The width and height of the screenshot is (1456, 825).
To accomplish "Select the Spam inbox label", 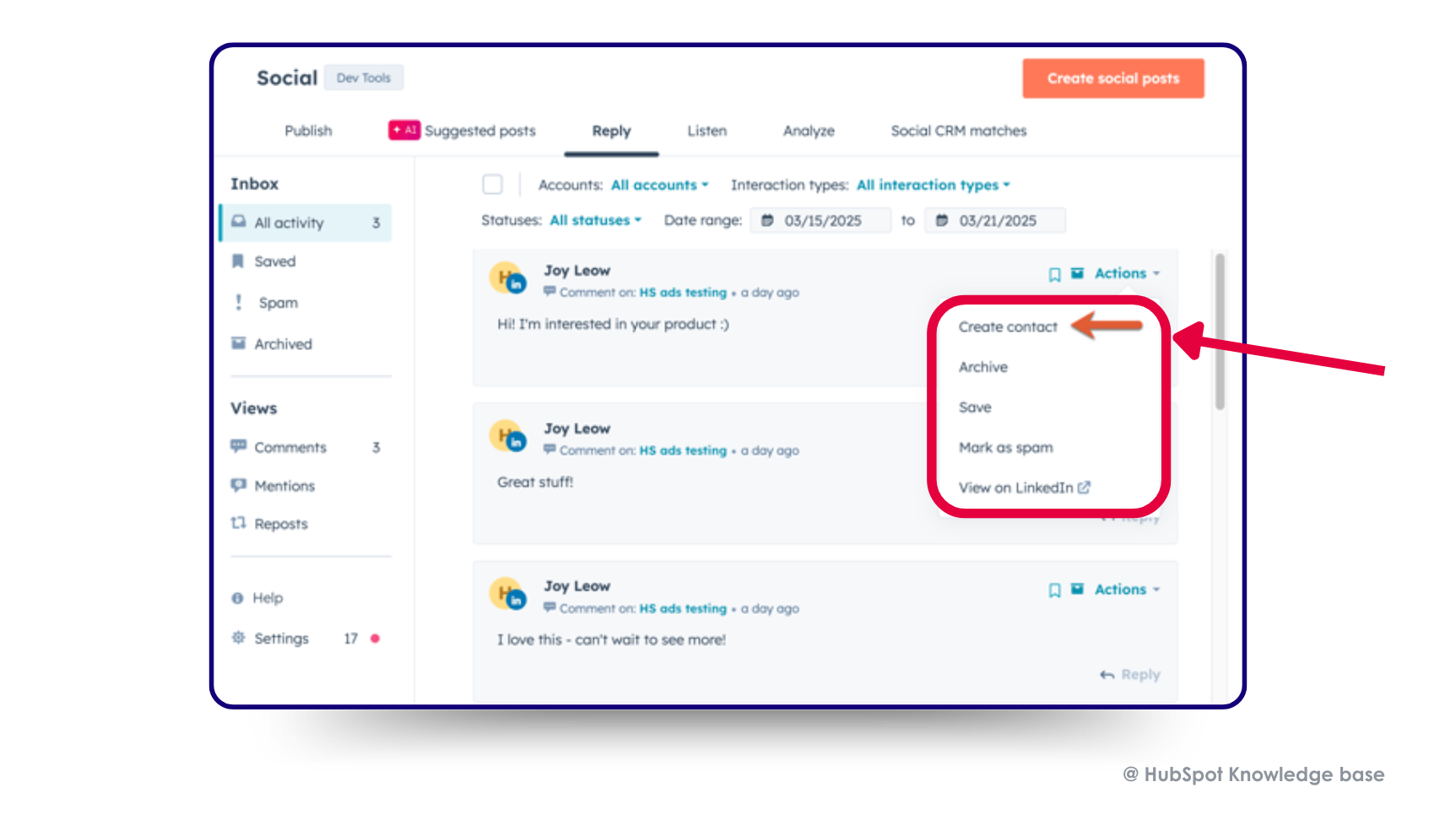I will (x=279, y=303).
